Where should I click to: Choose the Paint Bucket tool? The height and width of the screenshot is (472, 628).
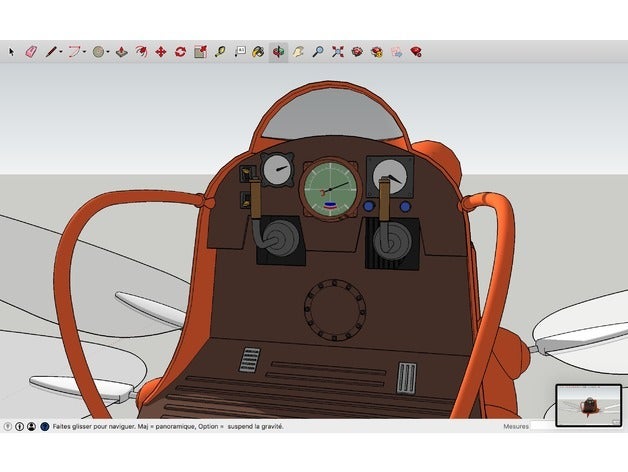point(258,51)
